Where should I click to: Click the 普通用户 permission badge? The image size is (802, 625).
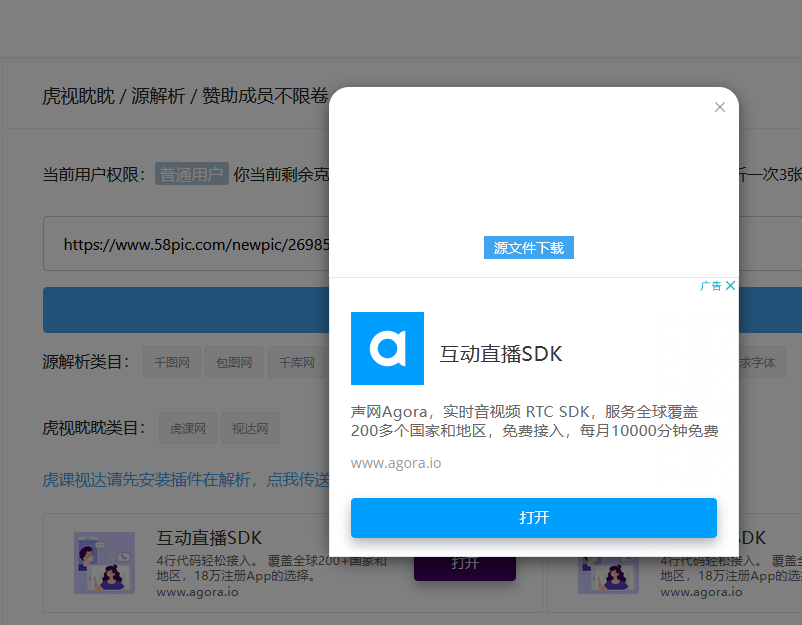click(191, 174)
